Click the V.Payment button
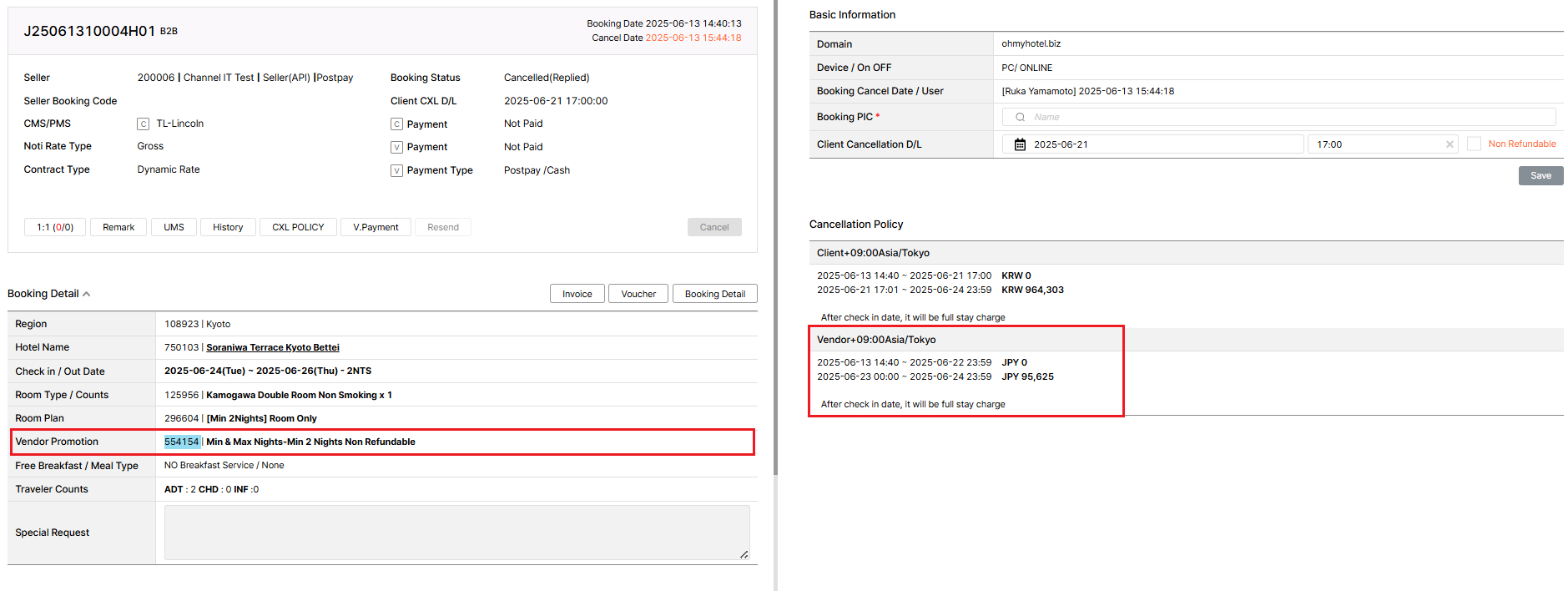 point(376,227)
